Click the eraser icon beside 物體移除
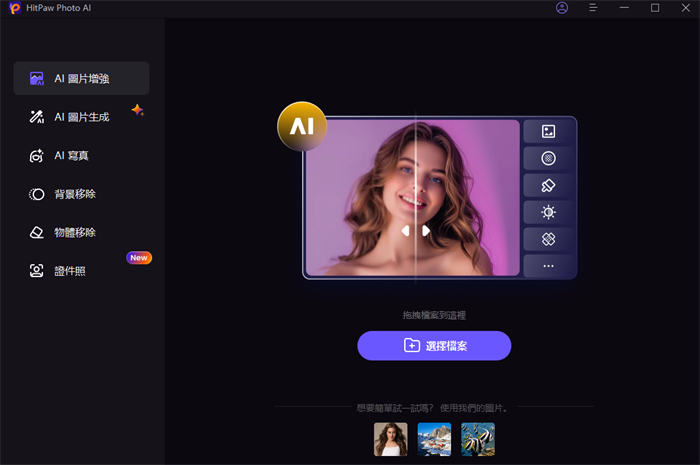Image resolution: width=700 pixels, height=465 pixels. click(x=37, y=232)
